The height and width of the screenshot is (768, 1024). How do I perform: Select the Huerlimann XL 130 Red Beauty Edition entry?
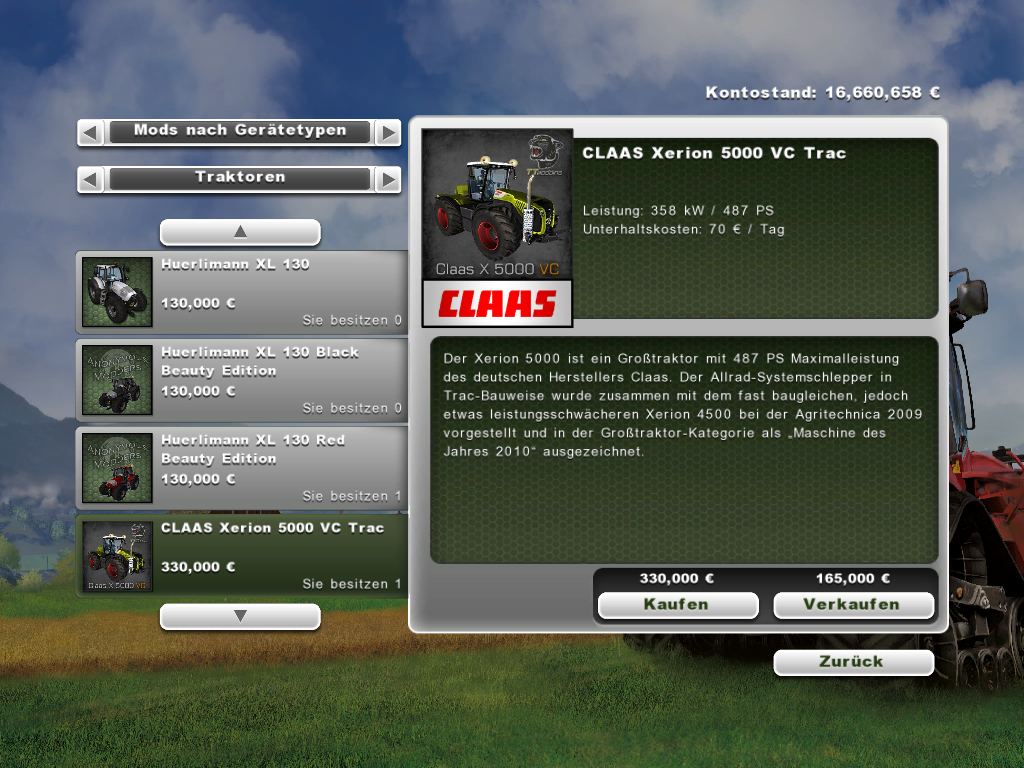tap(242, 468)
